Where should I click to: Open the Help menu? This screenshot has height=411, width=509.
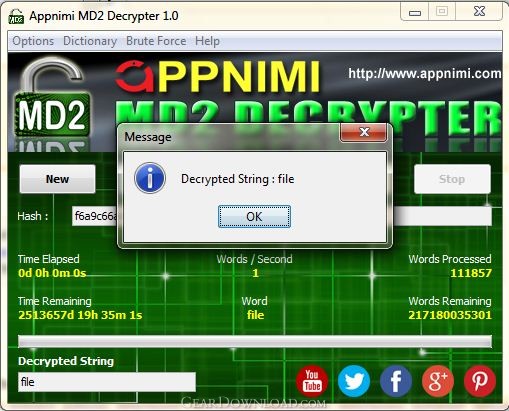[x=207, y=41]
